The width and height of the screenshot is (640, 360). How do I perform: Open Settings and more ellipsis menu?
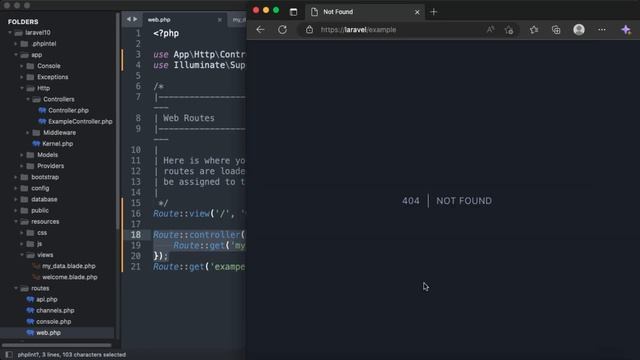click(602, 30)
